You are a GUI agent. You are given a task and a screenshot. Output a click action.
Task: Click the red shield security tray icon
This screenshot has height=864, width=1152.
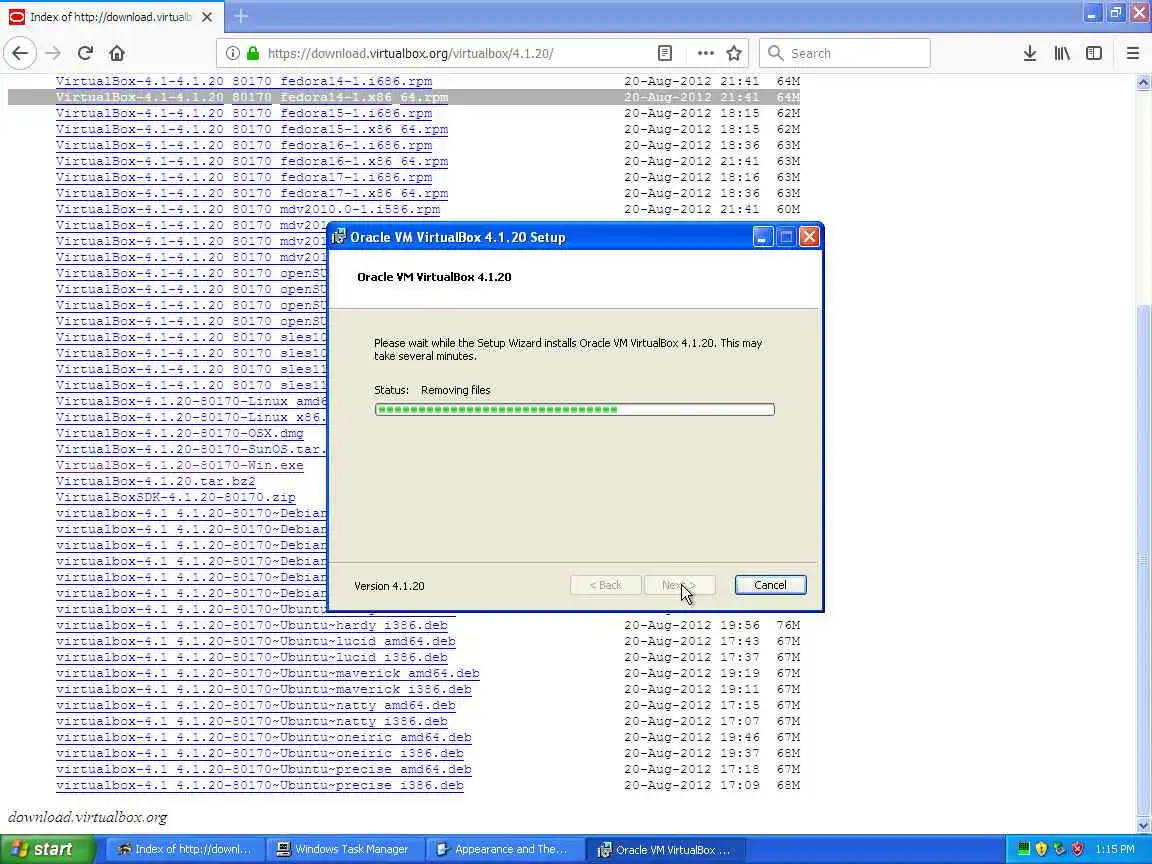(1077, 849)
